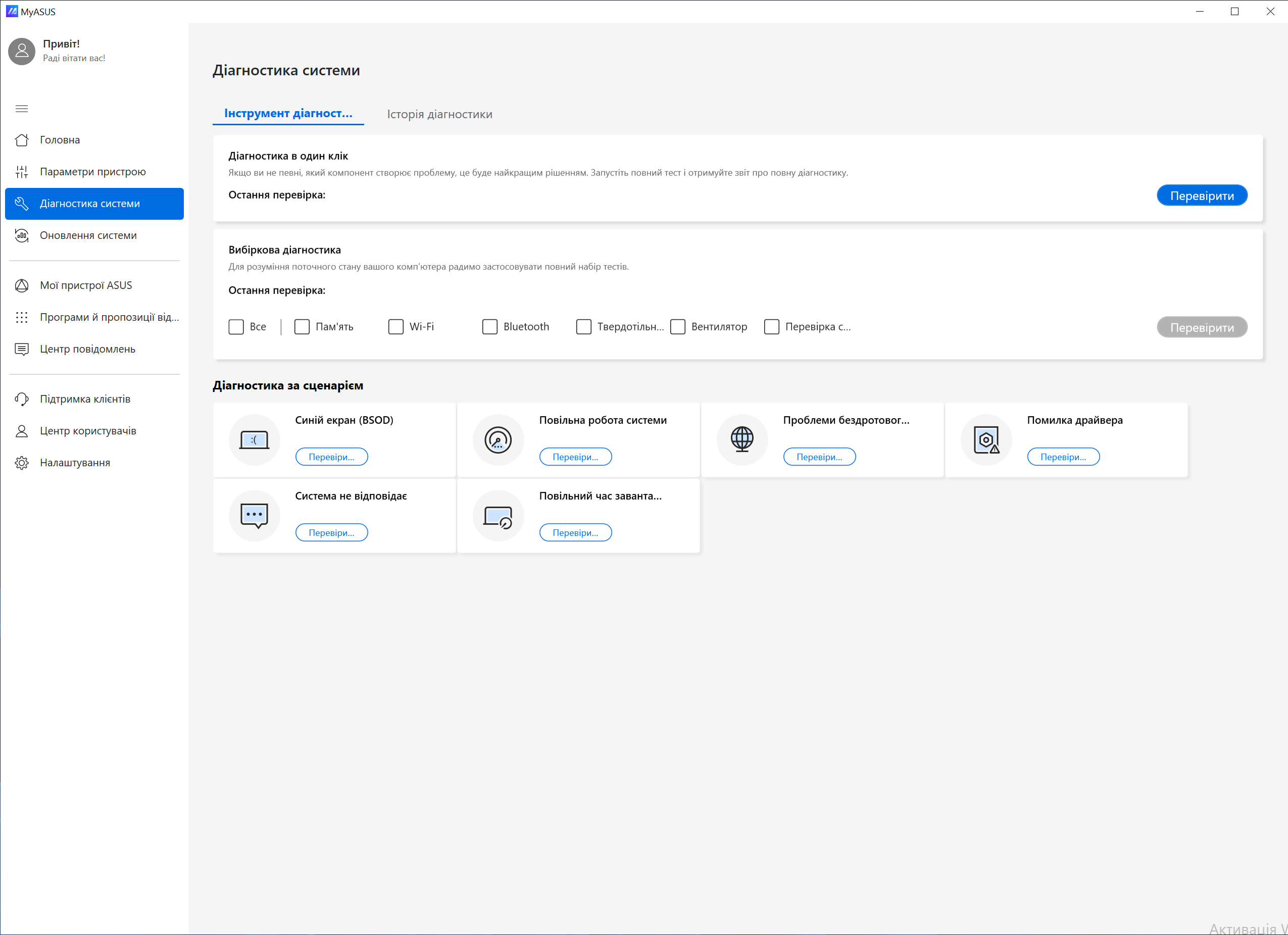Image resolution: width=1288 pixels, height=935 pixels.
Task: Enable the Wi-Fi checkbox for selective diagnostics
Action: (396, 327)
